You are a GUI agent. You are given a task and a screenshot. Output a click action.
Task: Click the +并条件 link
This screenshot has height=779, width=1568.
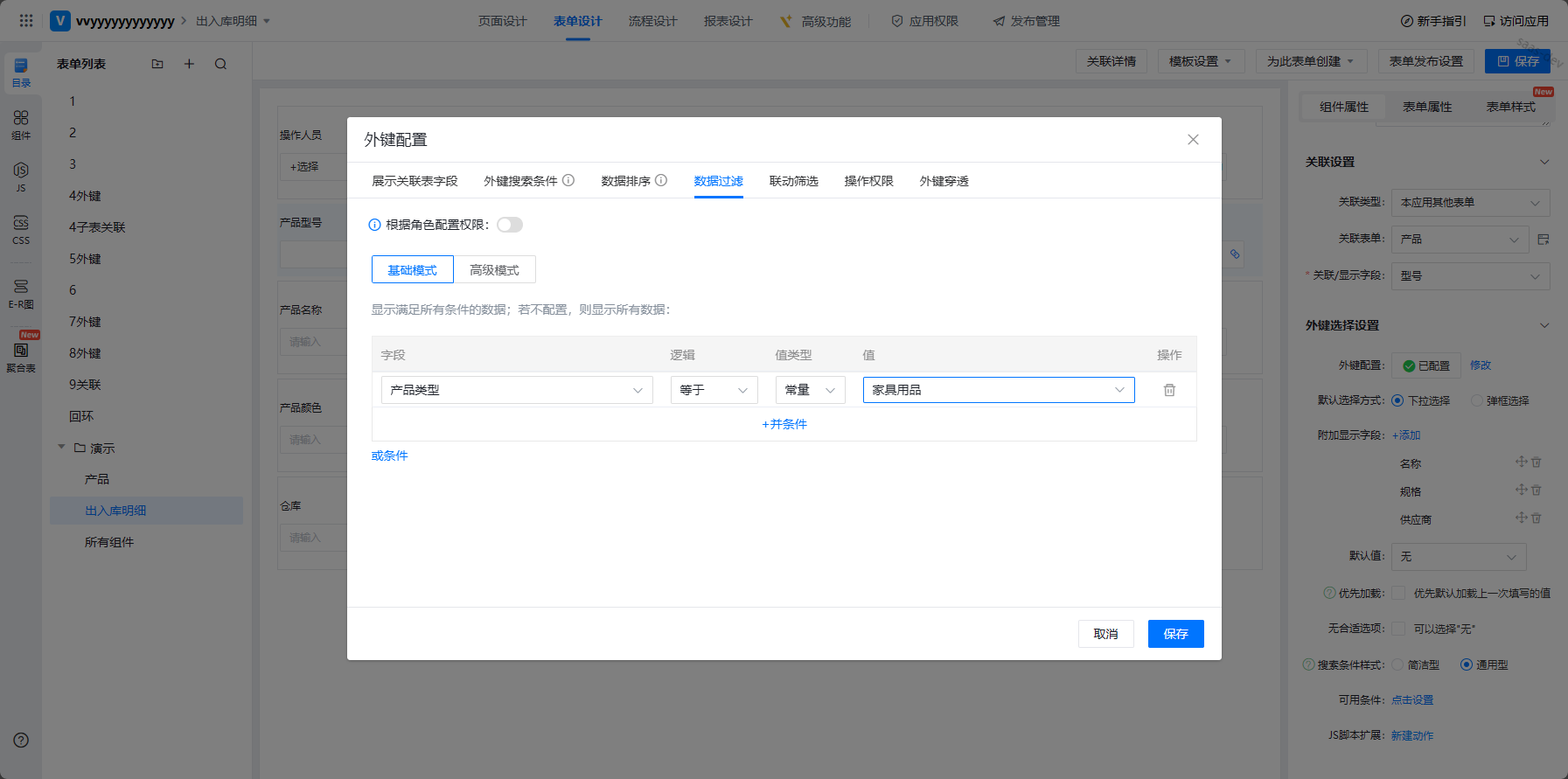(784, 424)
